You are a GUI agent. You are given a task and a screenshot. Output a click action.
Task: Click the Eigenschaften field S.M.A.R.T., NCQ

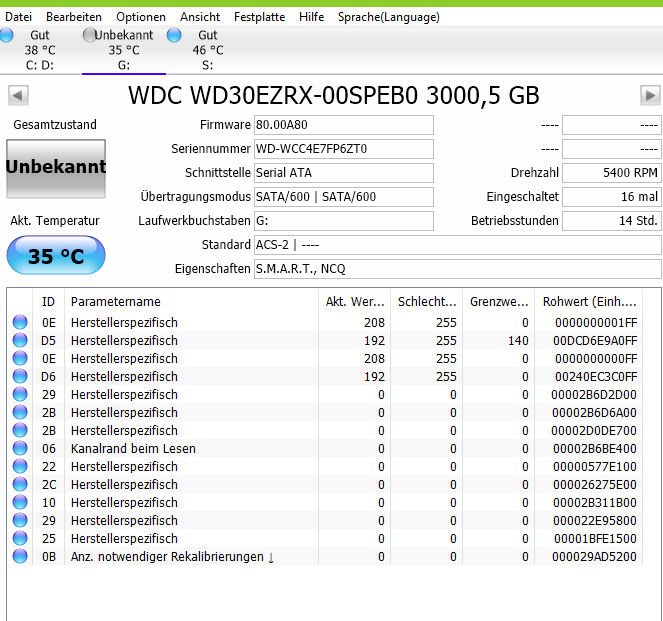click(x=458, y=269)
